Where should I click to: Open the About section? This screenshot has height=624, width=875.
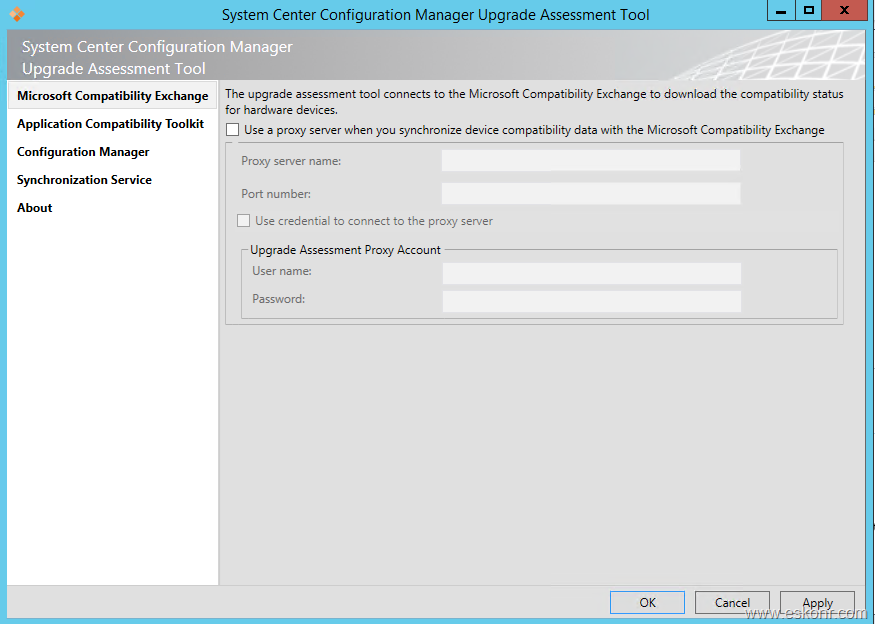[x=35, y=208]
